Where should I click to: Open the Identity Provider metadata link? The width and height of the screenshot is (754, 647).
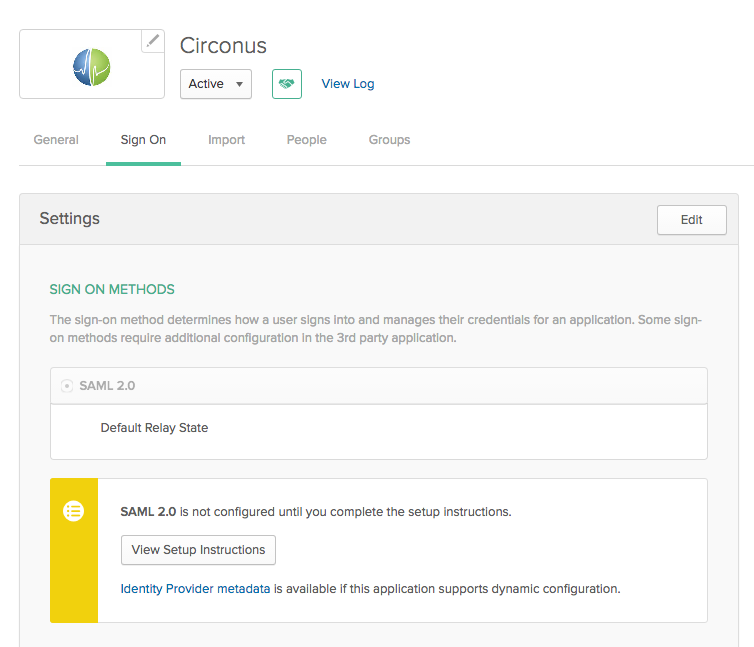click(x=195, y=589)
